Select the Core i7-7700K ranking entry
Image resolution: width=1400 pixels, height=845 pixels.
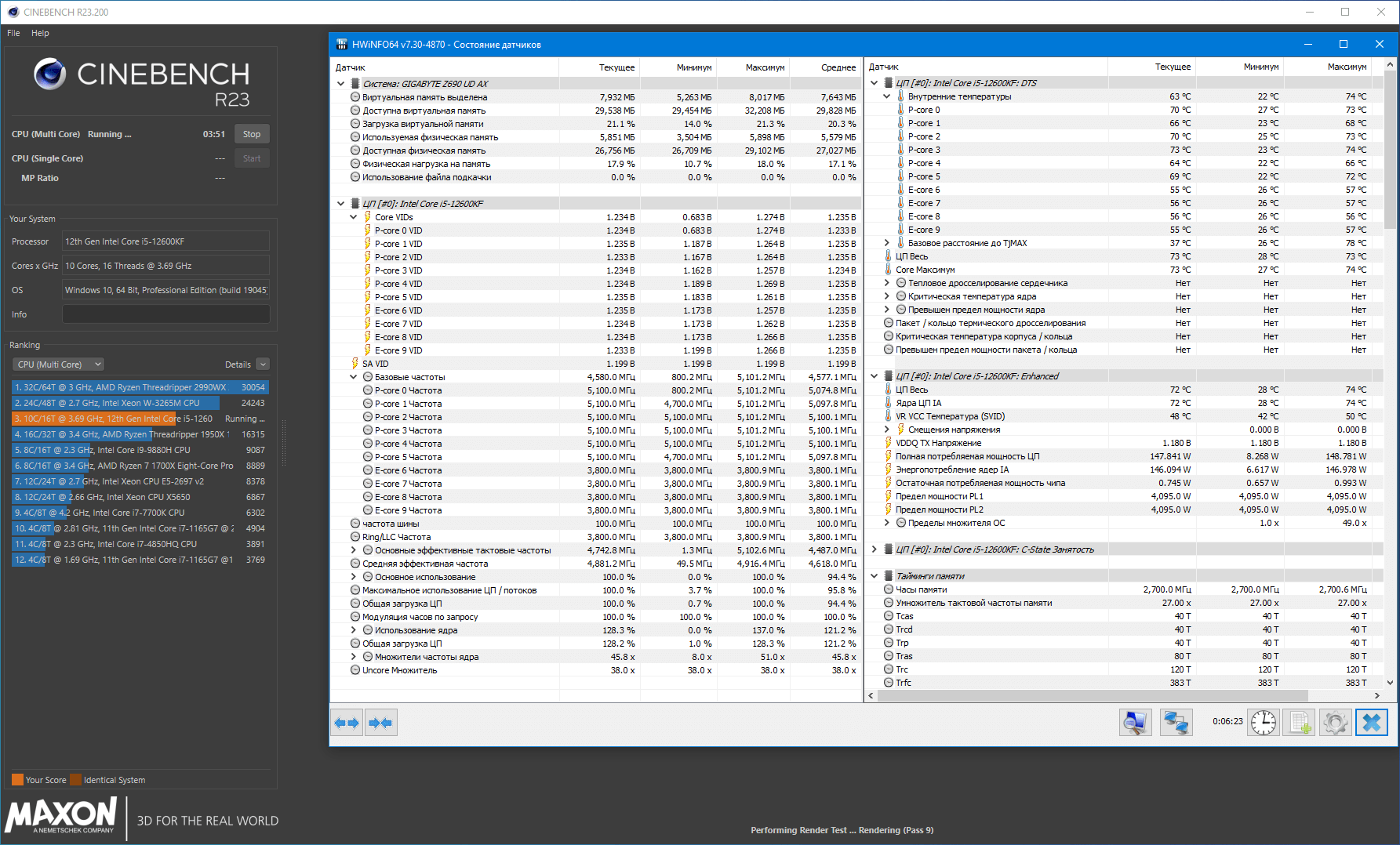click(140, 513)
